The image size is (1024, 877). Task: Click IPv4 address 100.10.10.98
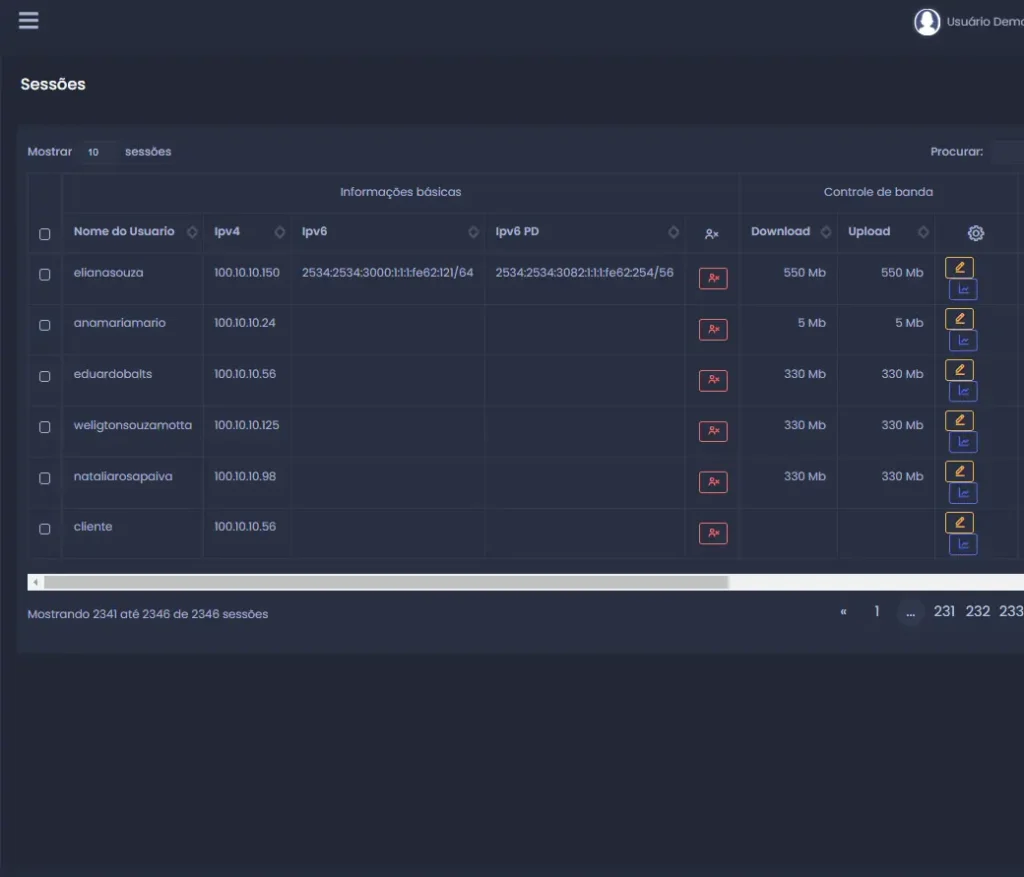(x=245, y=476)
